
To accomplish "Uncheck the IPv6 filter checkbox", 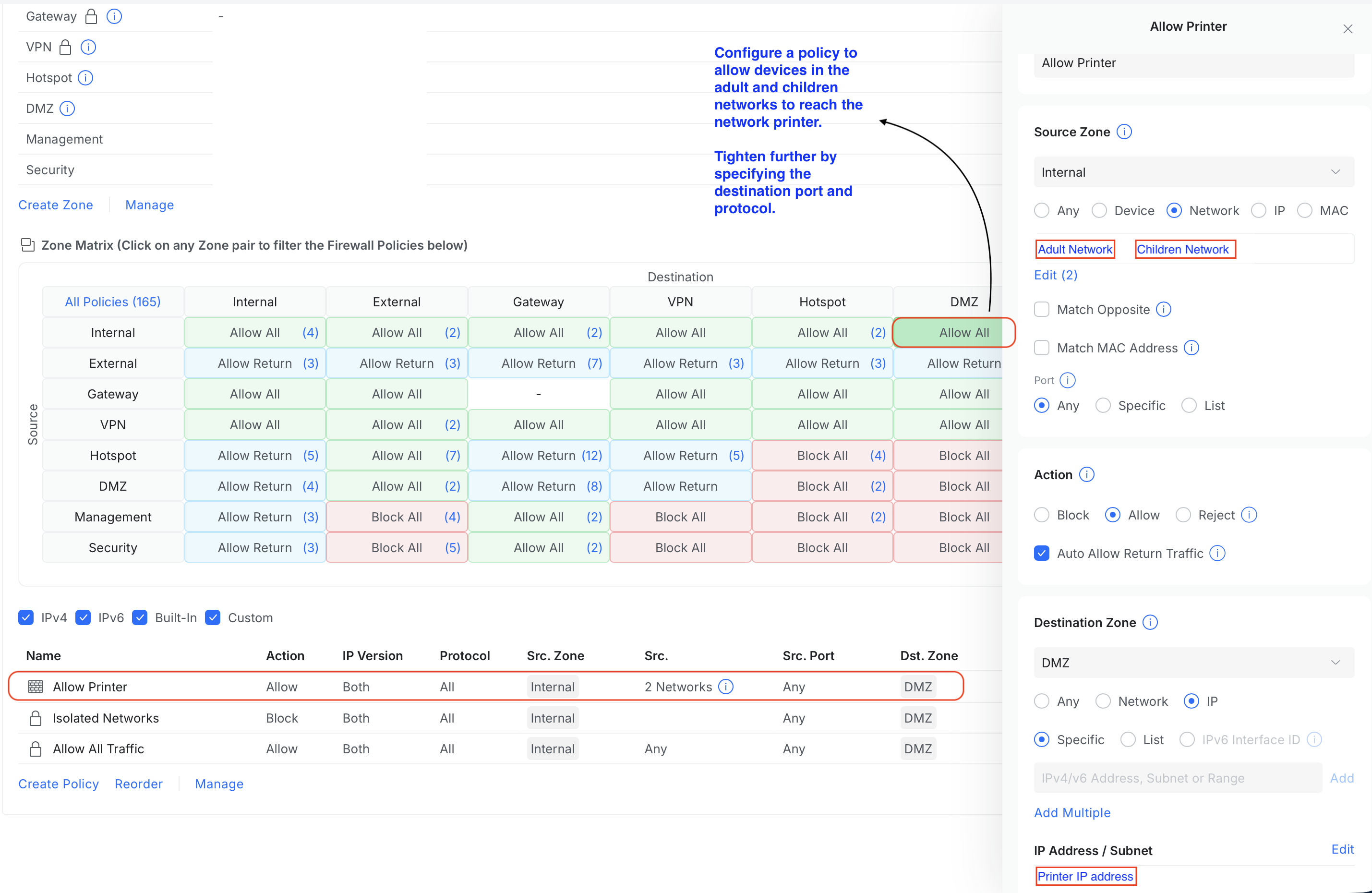I will (x=84, y=617).
